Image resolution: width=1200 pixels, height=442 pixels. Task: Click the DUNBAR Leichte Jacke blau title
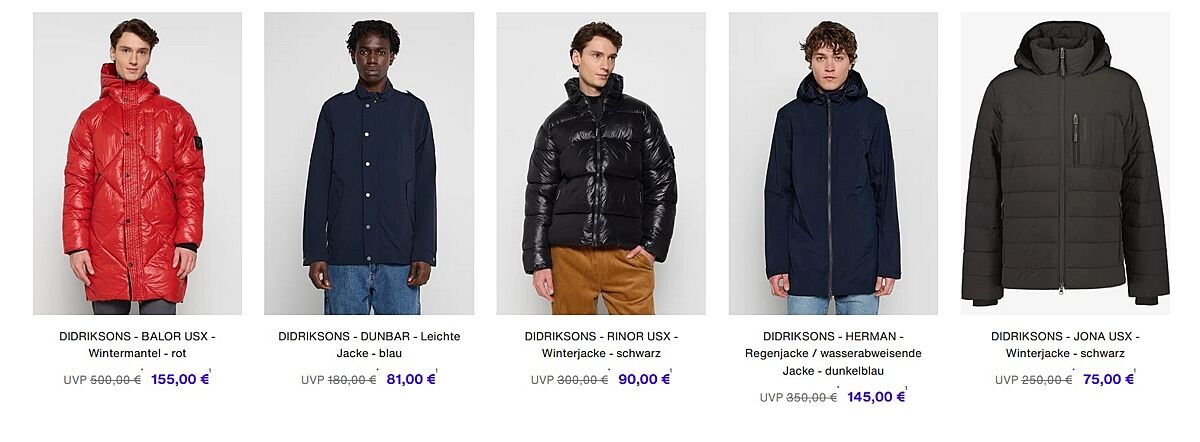point(369,345)
